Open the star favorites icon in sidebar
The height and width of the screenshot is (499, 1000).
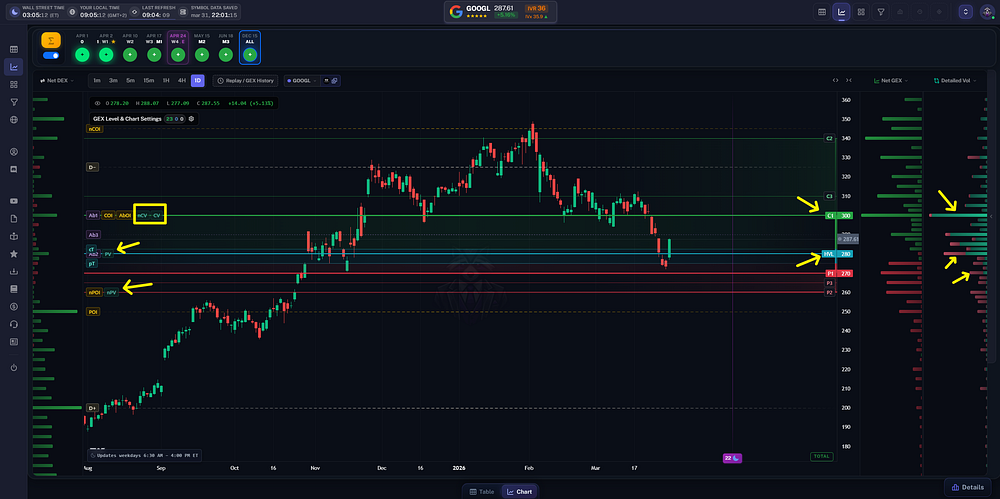(x=14, y=254)
